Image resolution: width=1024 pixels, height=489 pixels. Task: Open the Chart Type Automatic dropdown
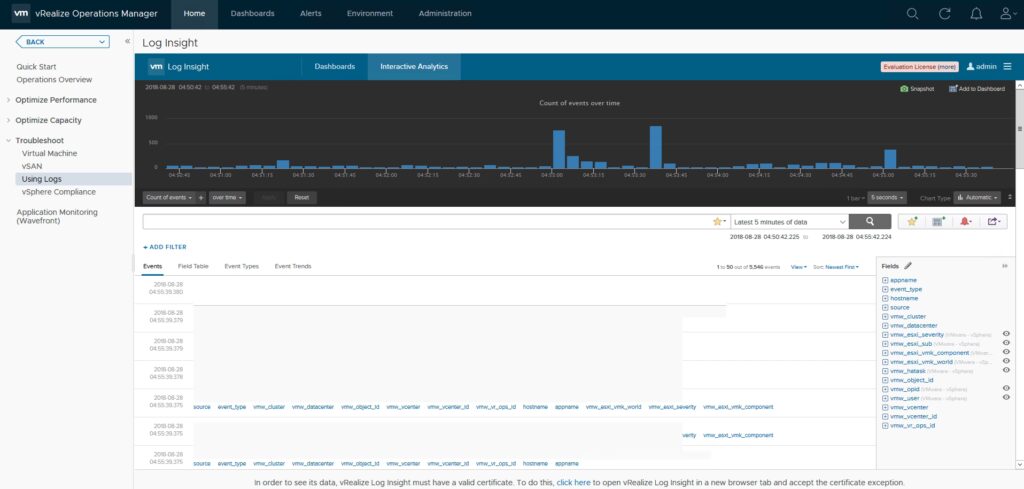pyautogui.click(x=976, y=198)
